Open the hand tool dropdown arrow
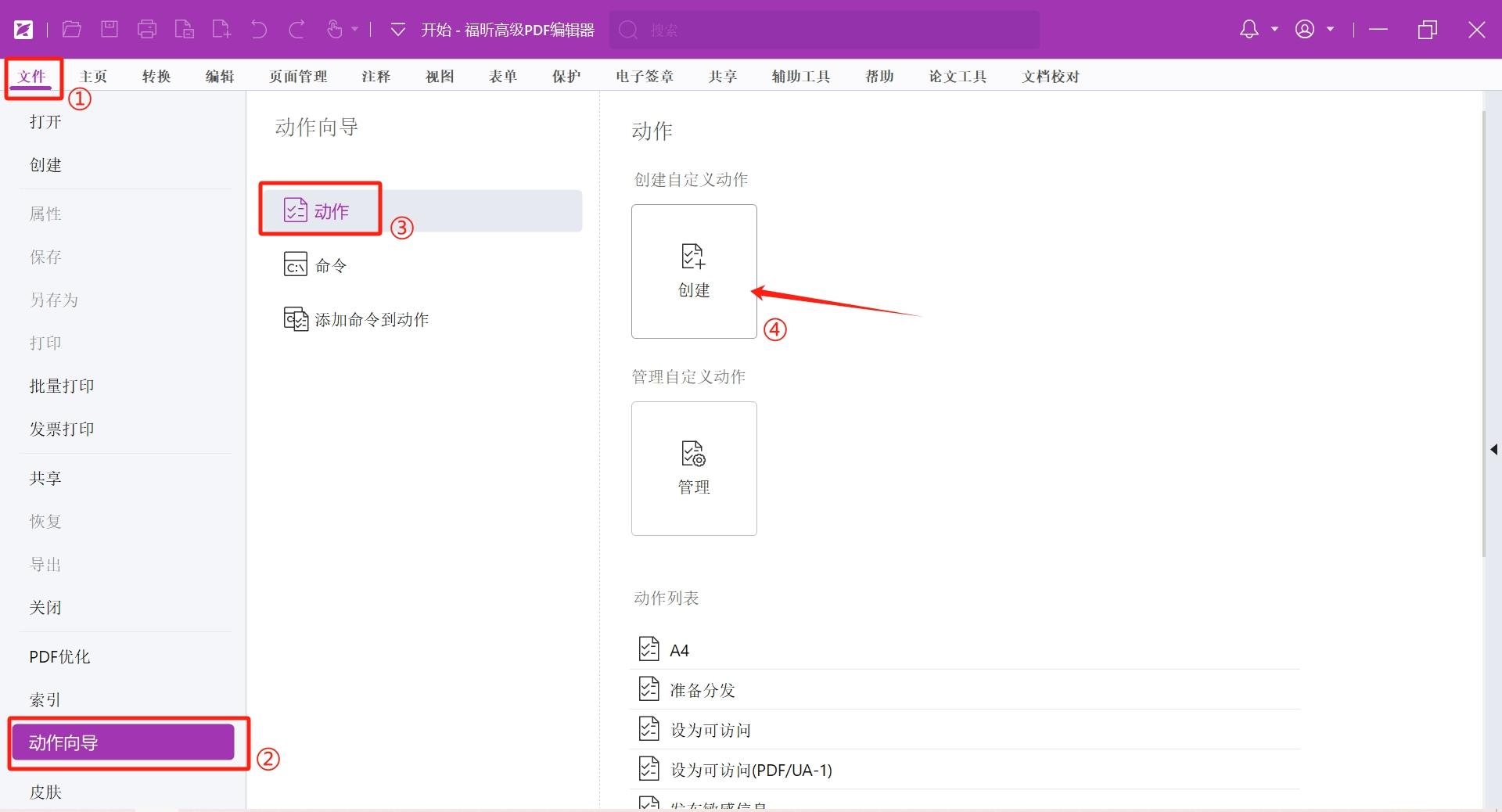The width and height of the screenshot is (1502, 812). (354, 30)
